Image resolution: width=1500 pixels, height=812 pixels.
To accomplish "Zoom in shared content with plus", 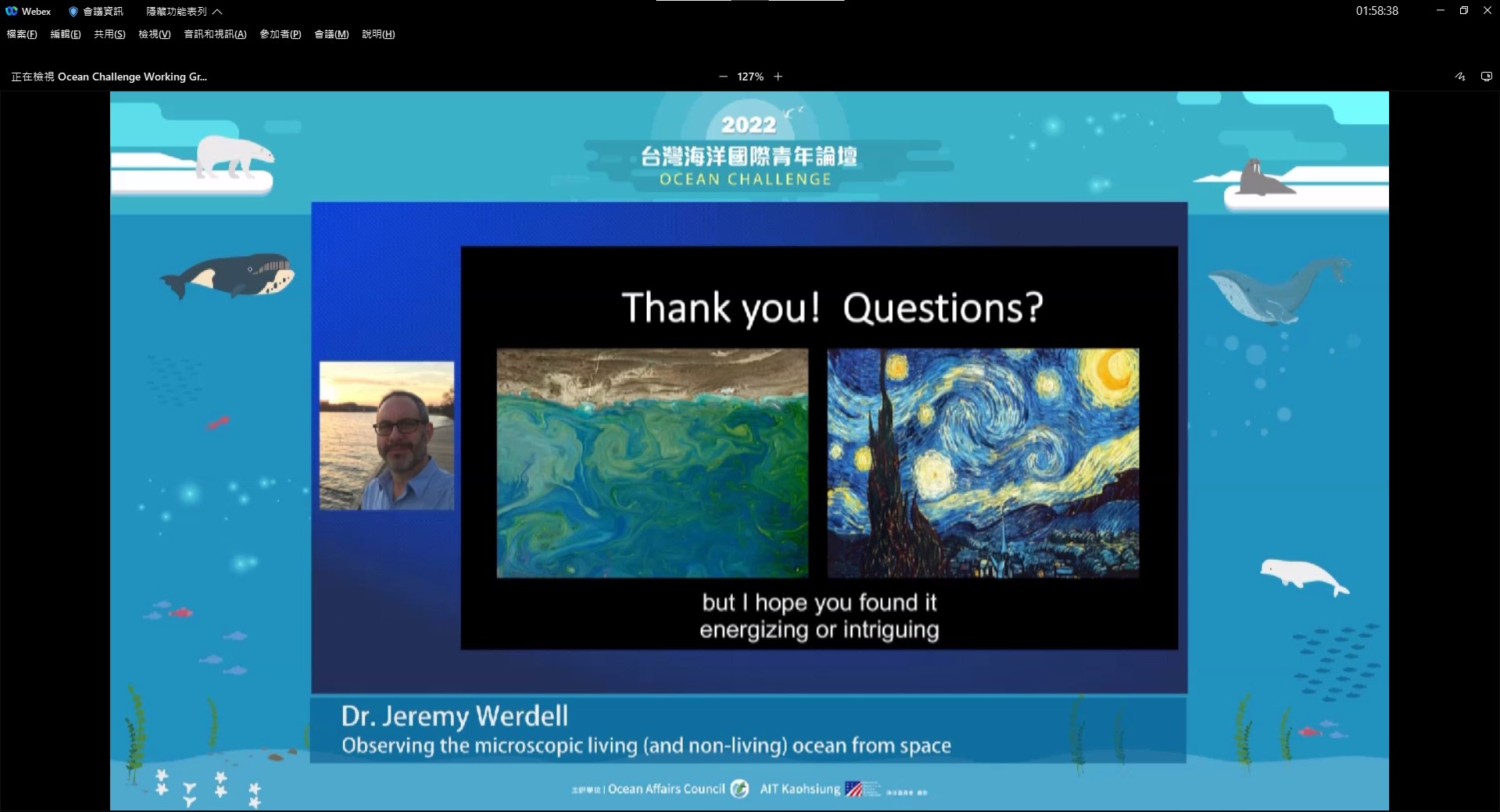I will tap(778, 77).
